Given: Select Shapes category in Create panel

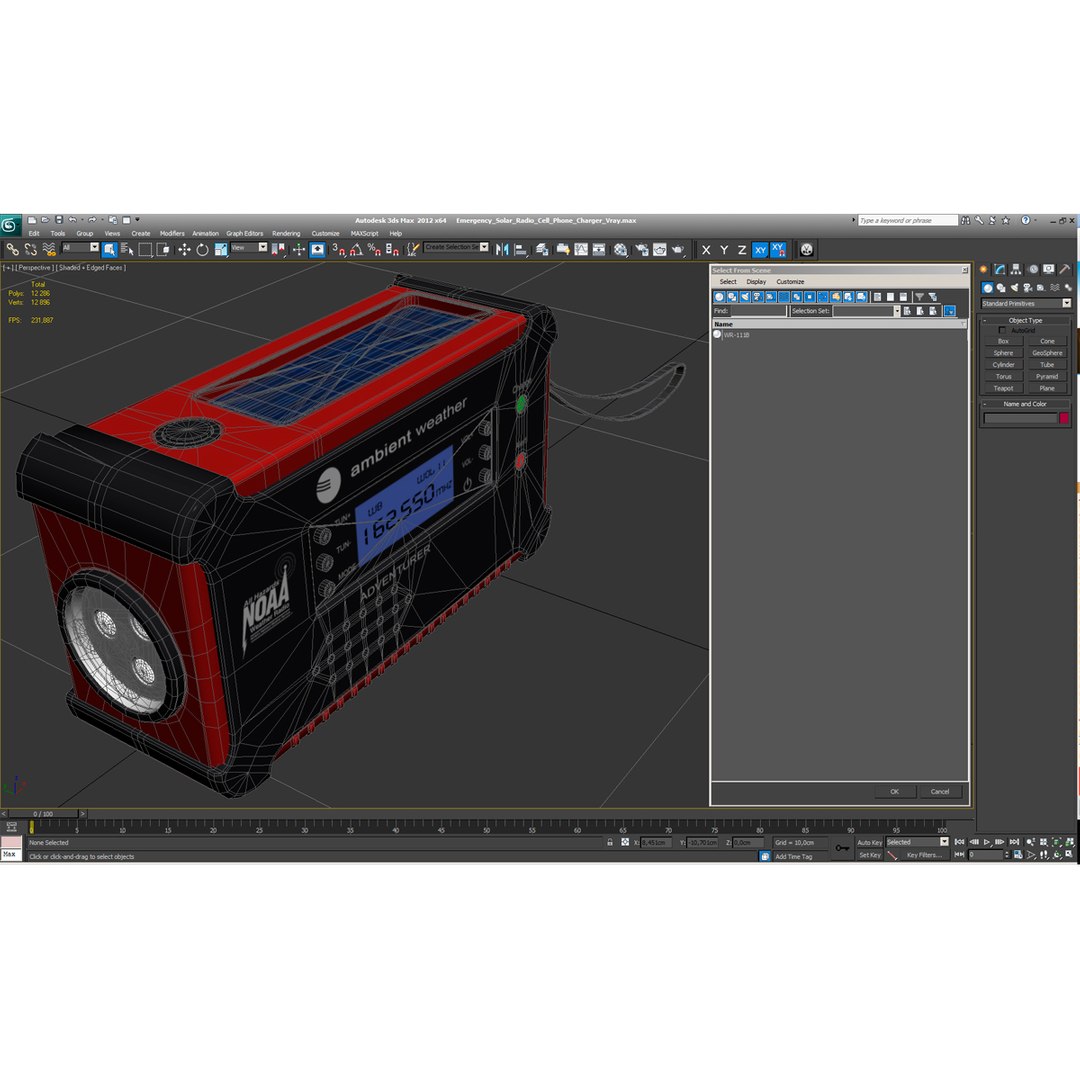Looking at the screenshot, I should tap(1001, 288).
